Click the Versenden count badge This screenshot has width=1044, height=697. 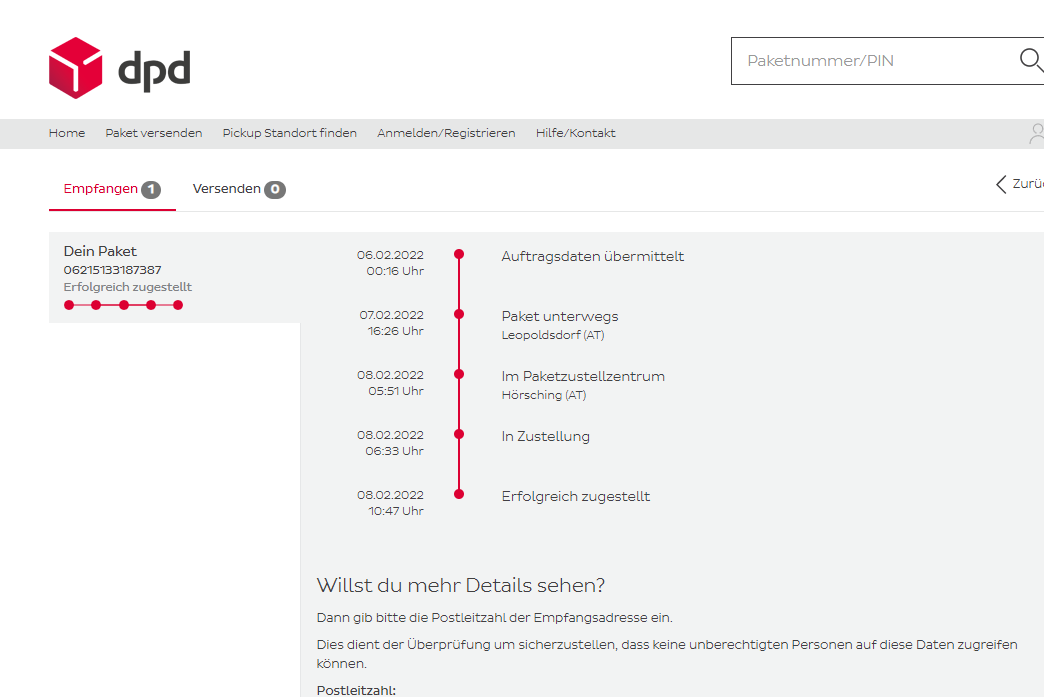coord(275,189)
